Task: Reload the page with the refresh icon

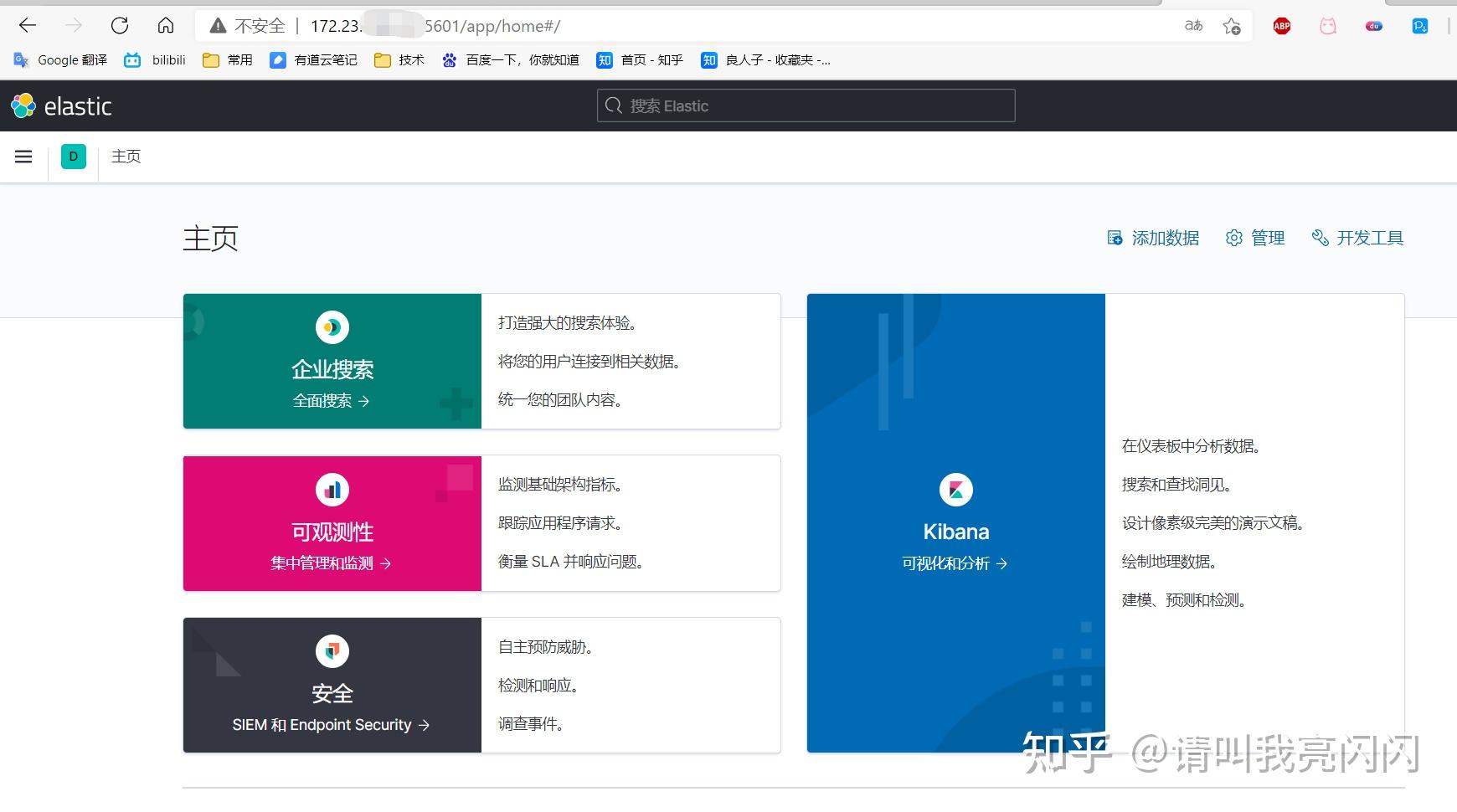Action: pyautogui.click(x=121, y=26)
